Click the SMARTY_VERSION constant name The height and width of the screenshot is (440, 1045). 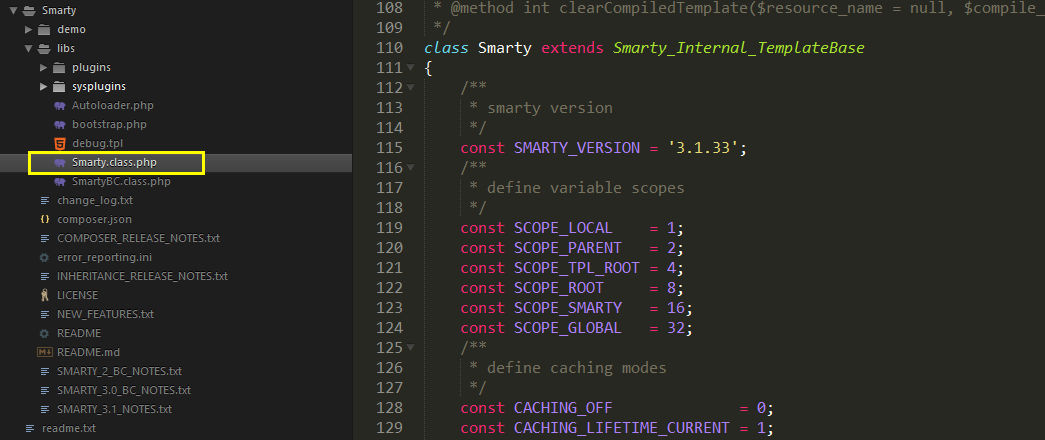click(x=576, y=148)
